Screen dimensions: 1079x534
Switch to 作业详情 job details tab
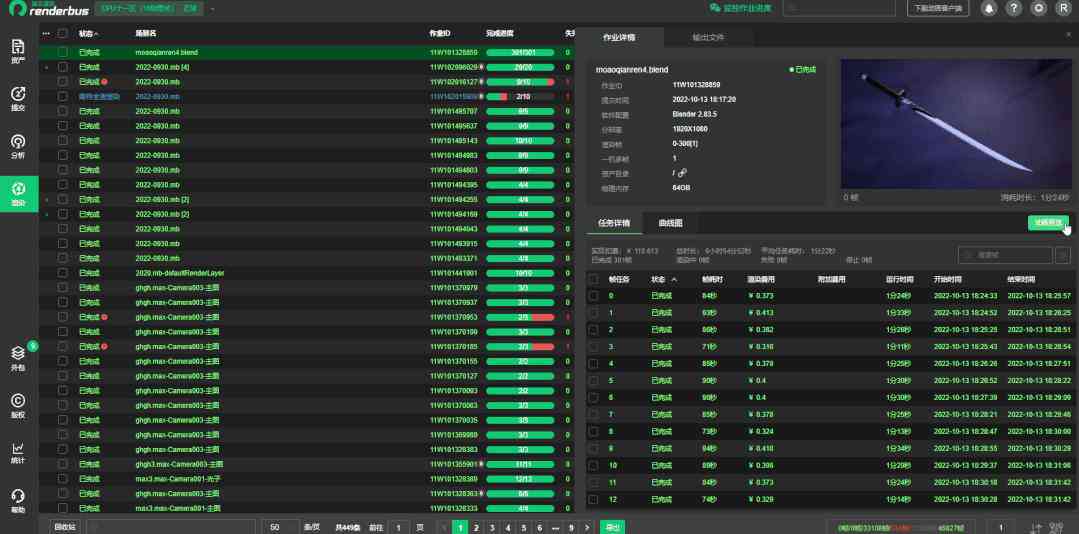(x=619, y=37)
